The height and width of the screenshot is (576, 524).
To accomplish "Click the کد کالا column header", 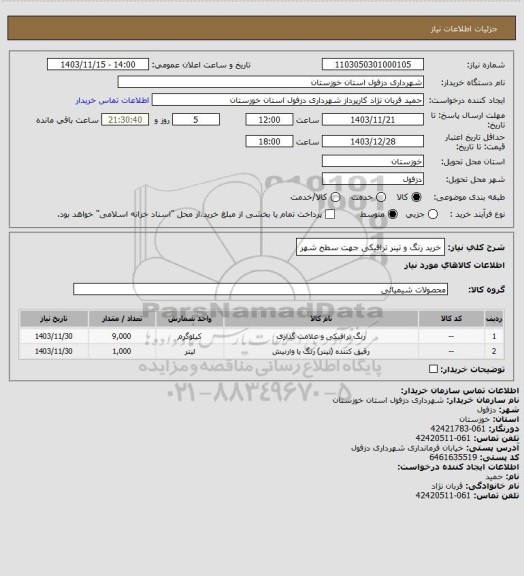I will (451, 318).
